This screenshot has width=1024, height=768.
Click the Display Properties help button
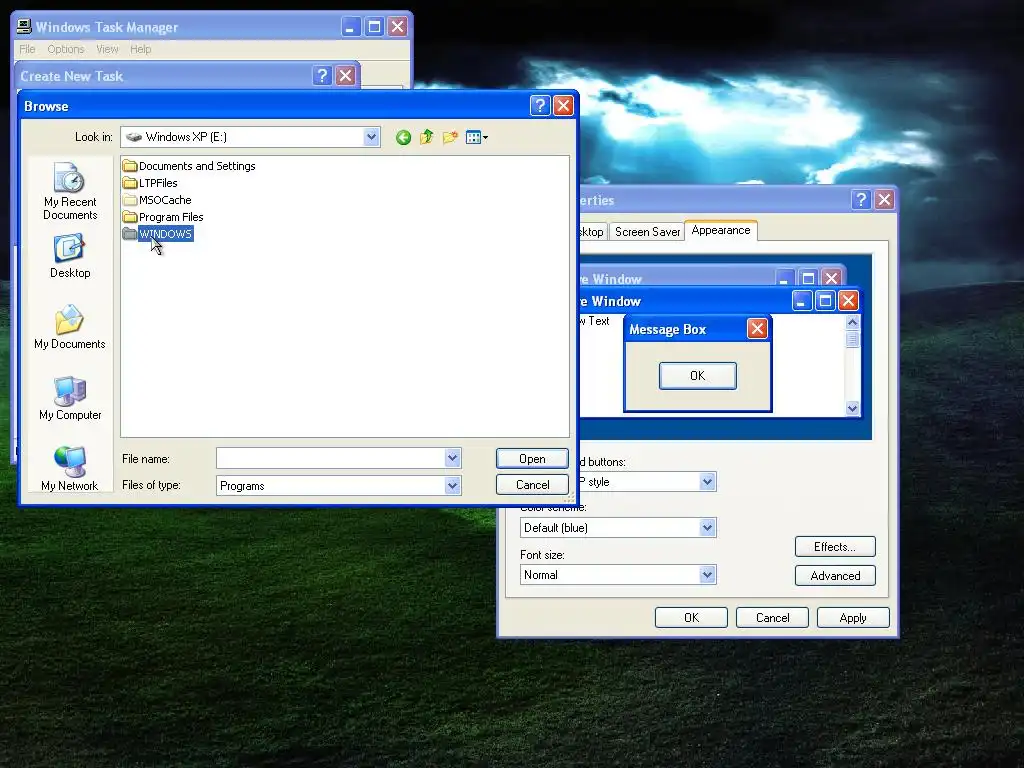[x=861, y=199]
